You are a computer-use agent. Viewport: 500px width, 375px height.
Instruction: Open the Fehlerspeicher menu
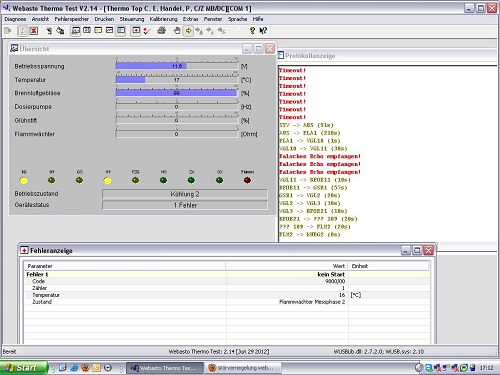point(72,19)
